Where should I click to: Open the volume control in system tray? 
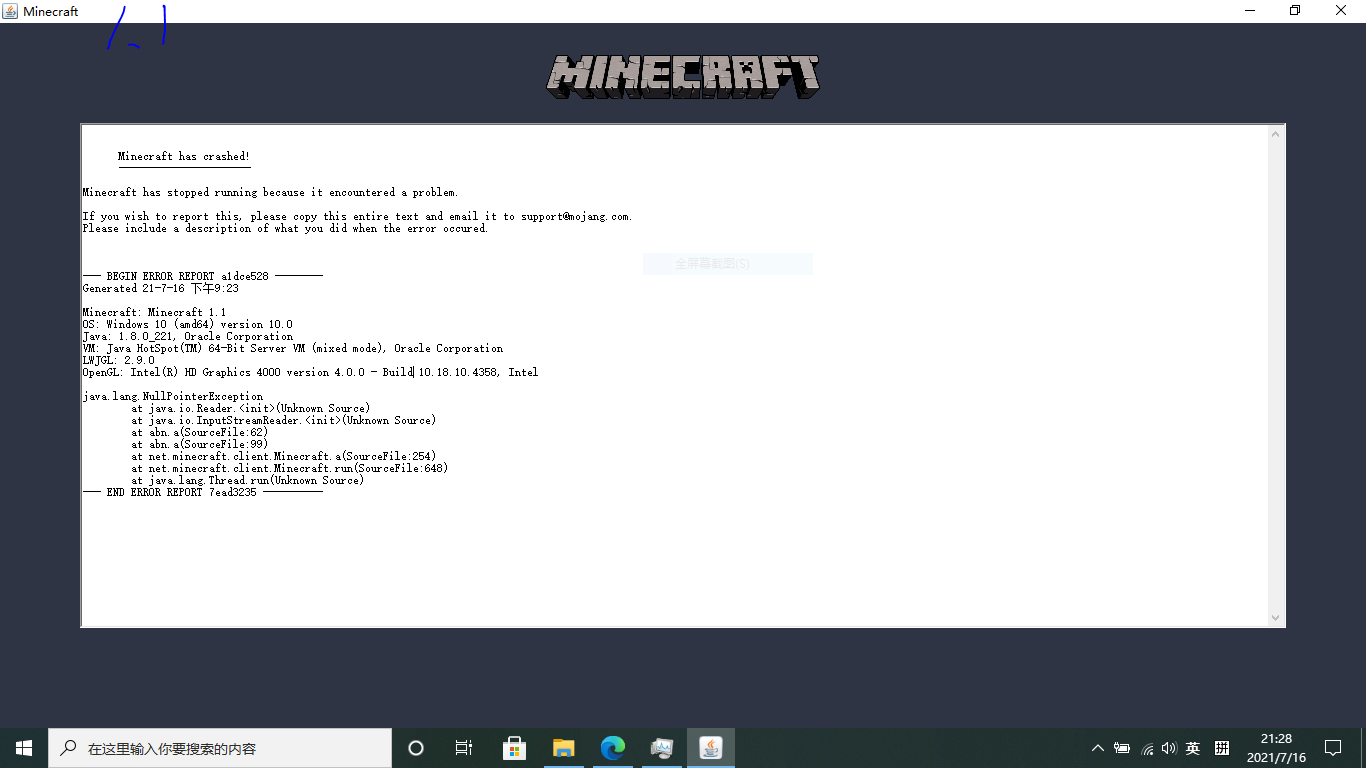tap(1168, 747)
